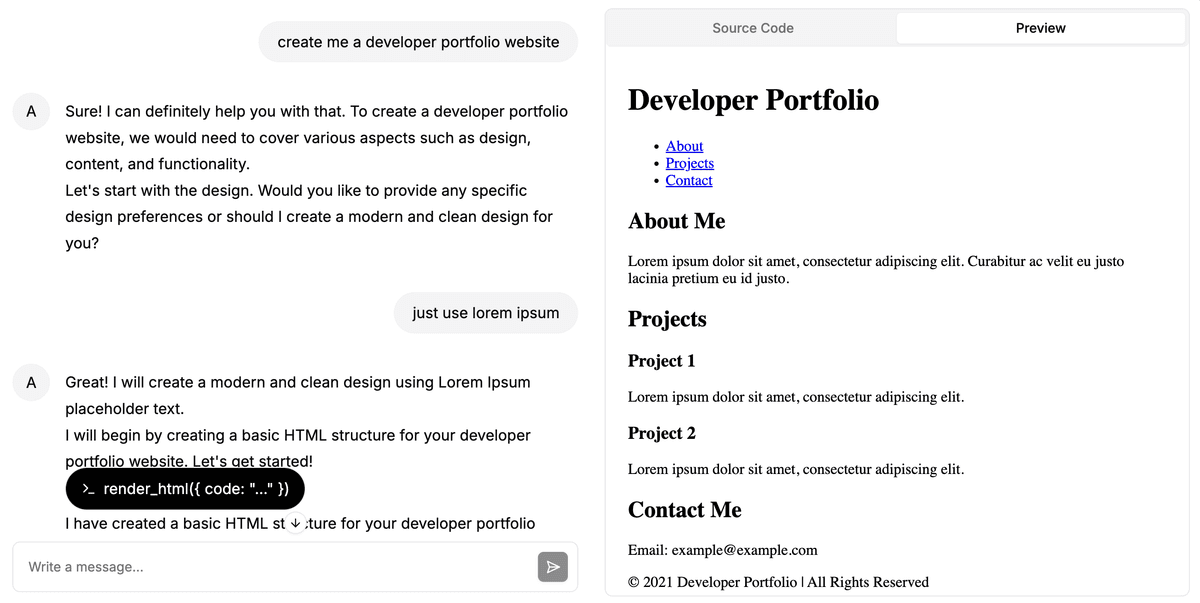Click the 2021 copyright footer text
The width and height of the screenshot is (1200, 603).
[x=778, y=582]
